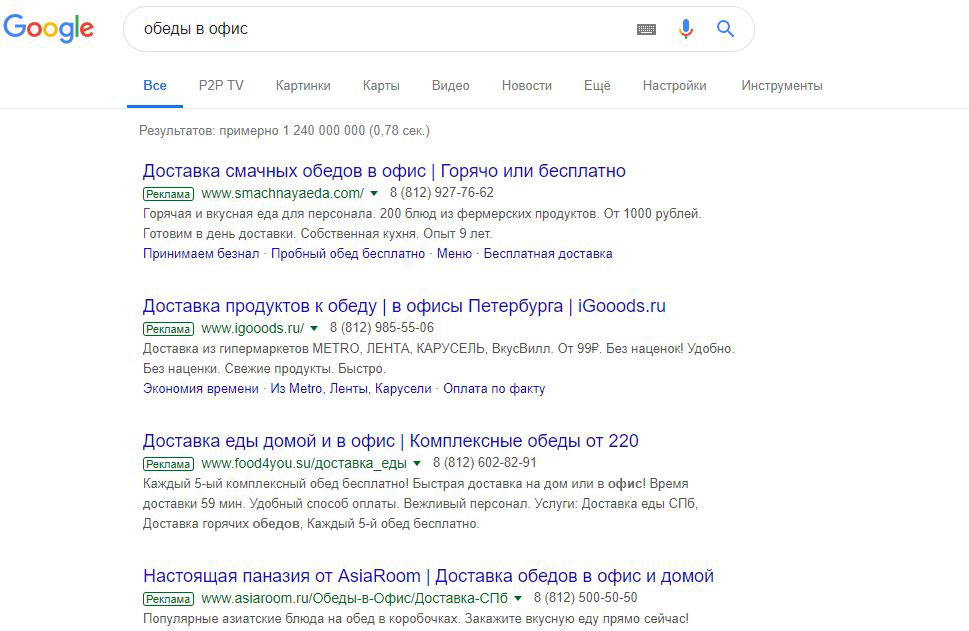
Task: Click phone number 8 (812) 500-50-50
Action: point(585,598)
